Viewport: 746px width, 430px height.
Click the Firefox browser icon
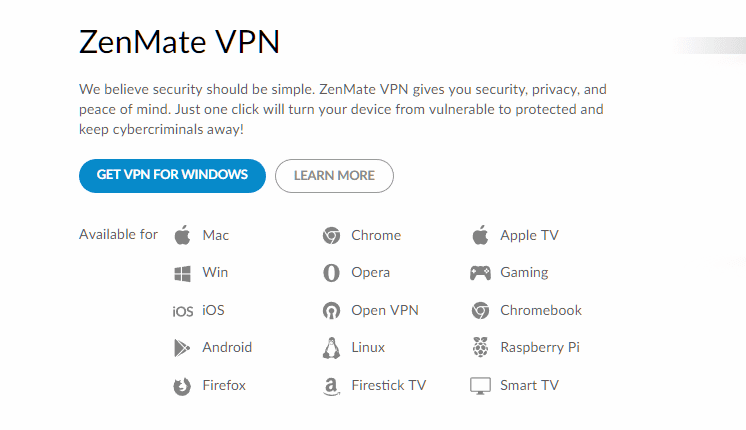click(x=182, y=386)
